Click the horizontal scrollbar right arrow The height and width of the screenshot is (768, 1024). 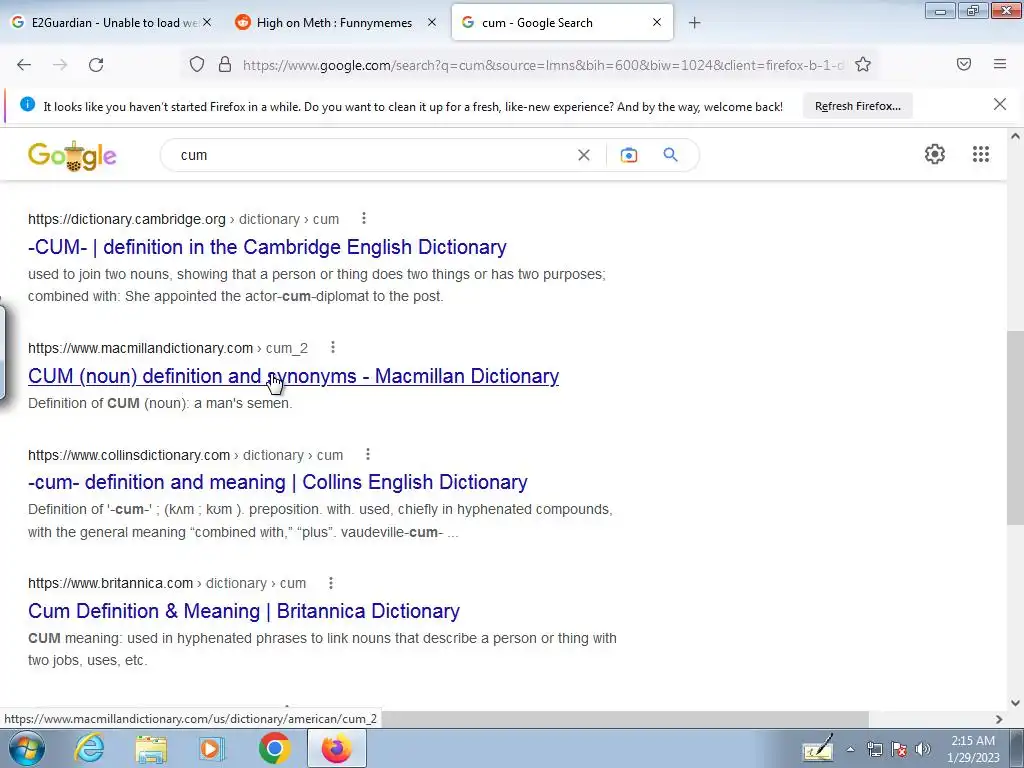tap(999, 719)
